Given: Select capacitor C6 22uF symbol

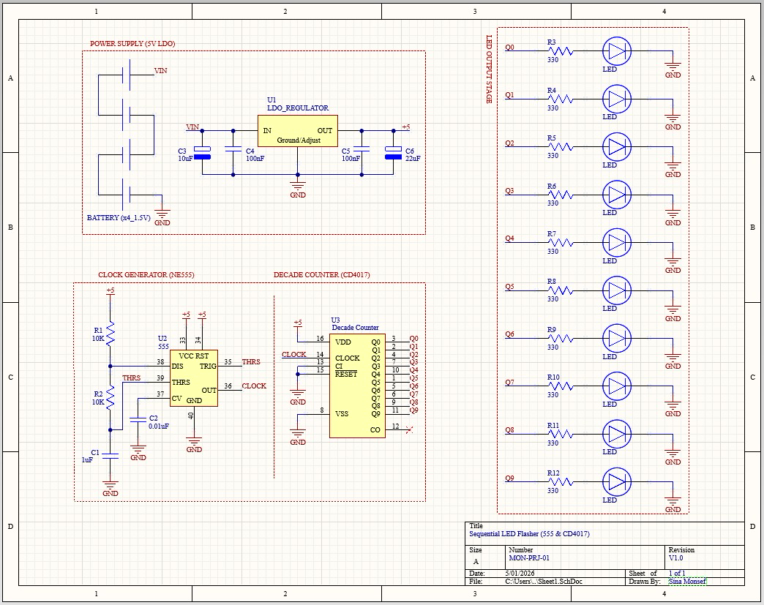Looking at the screenshot, I should click(x=393, y=152).
